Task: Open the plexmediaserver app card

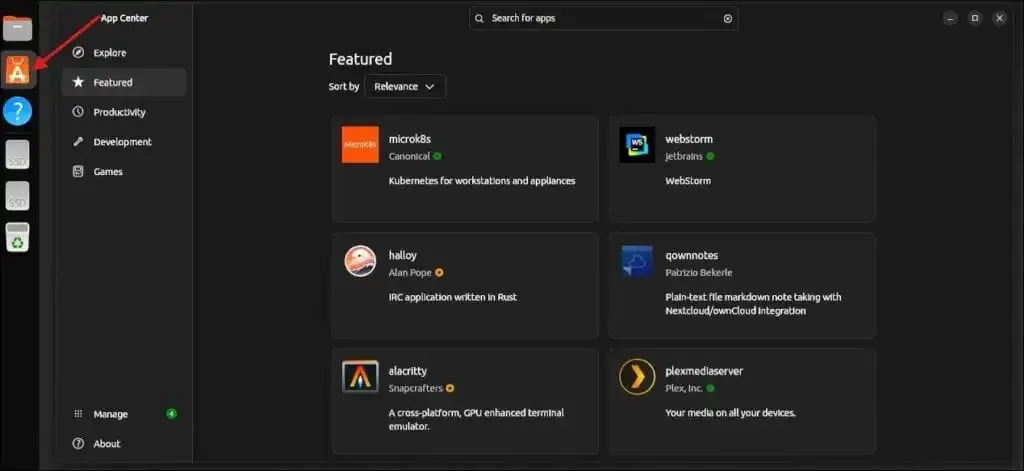Action: 742,401
